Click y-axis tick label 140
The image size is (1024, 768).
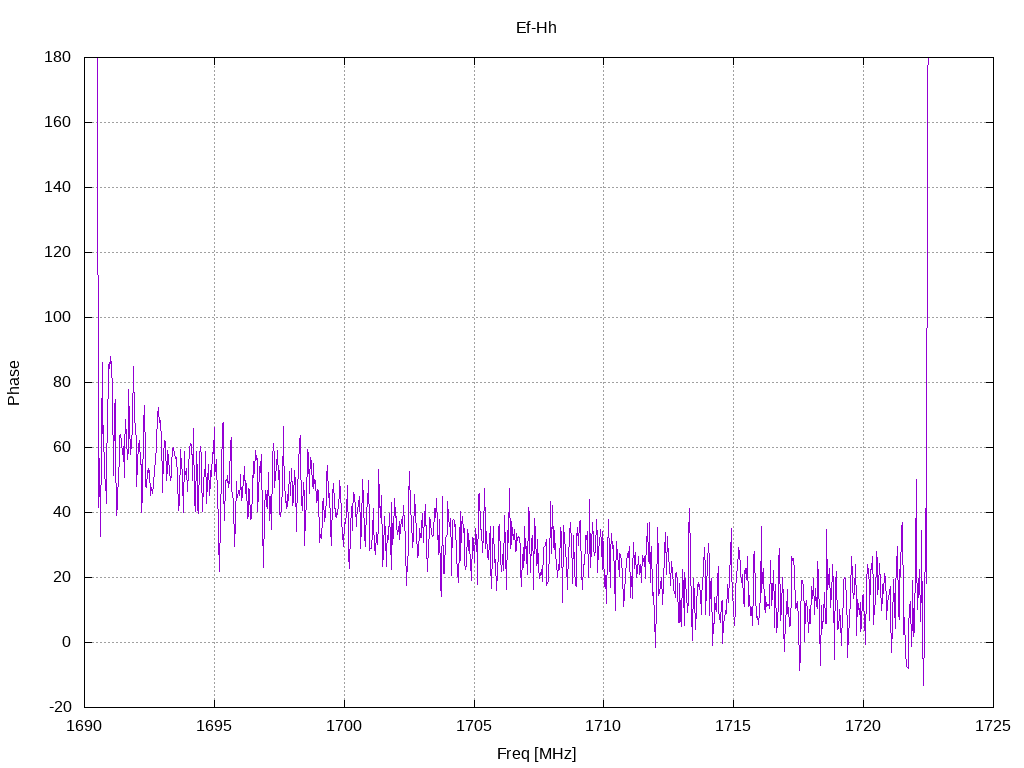coord(57,187)
